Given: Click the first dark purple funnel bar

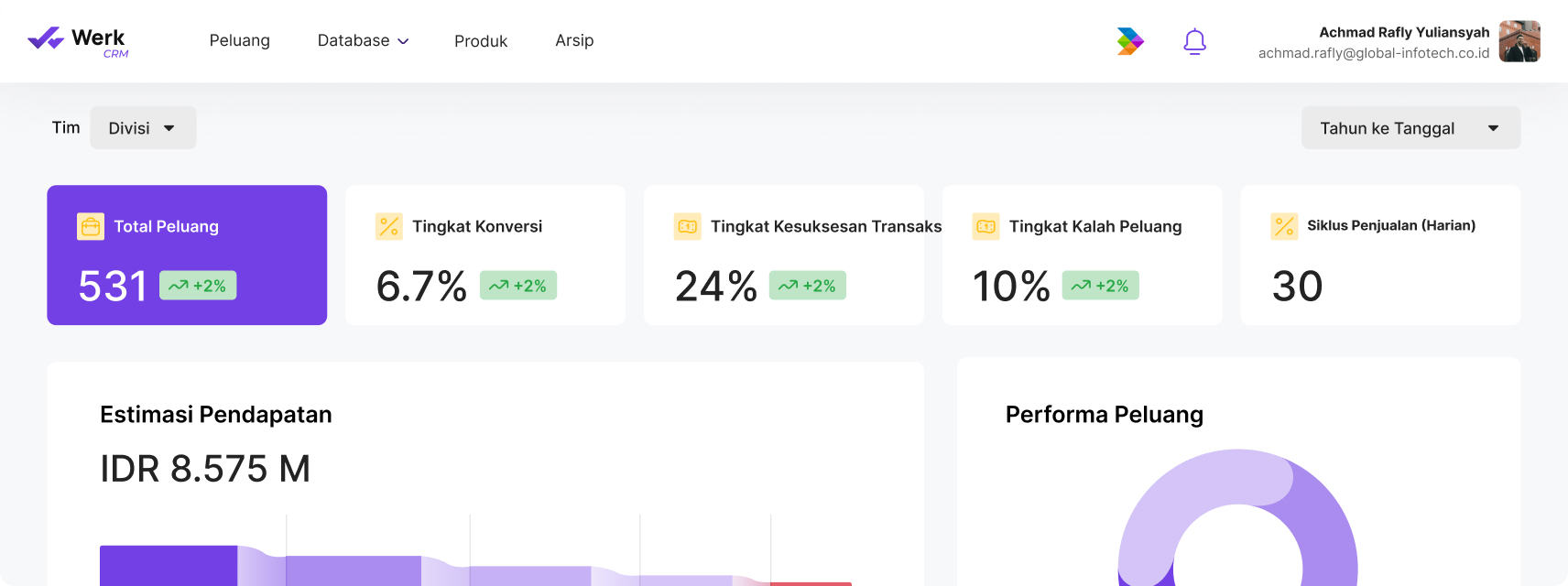Looking at the screenshot, I should coord(169,566).
